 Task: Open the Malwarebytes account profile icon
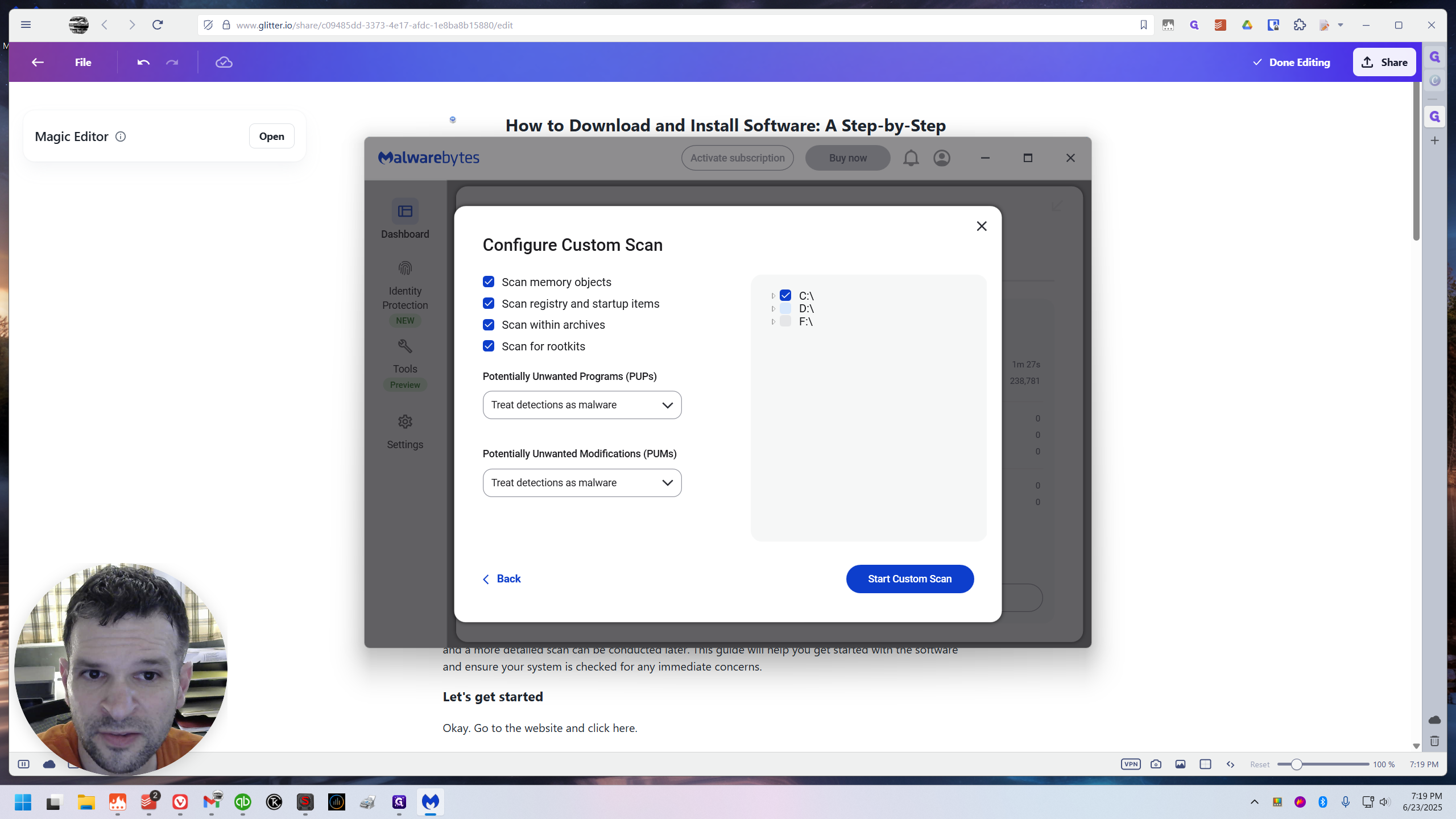click(942, 158)
